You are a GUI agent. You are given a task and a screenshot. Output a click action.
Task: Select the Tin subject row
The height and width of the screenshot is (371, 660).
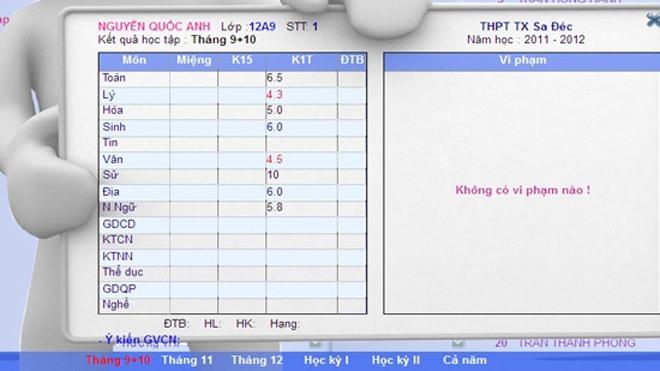[233, 143]
